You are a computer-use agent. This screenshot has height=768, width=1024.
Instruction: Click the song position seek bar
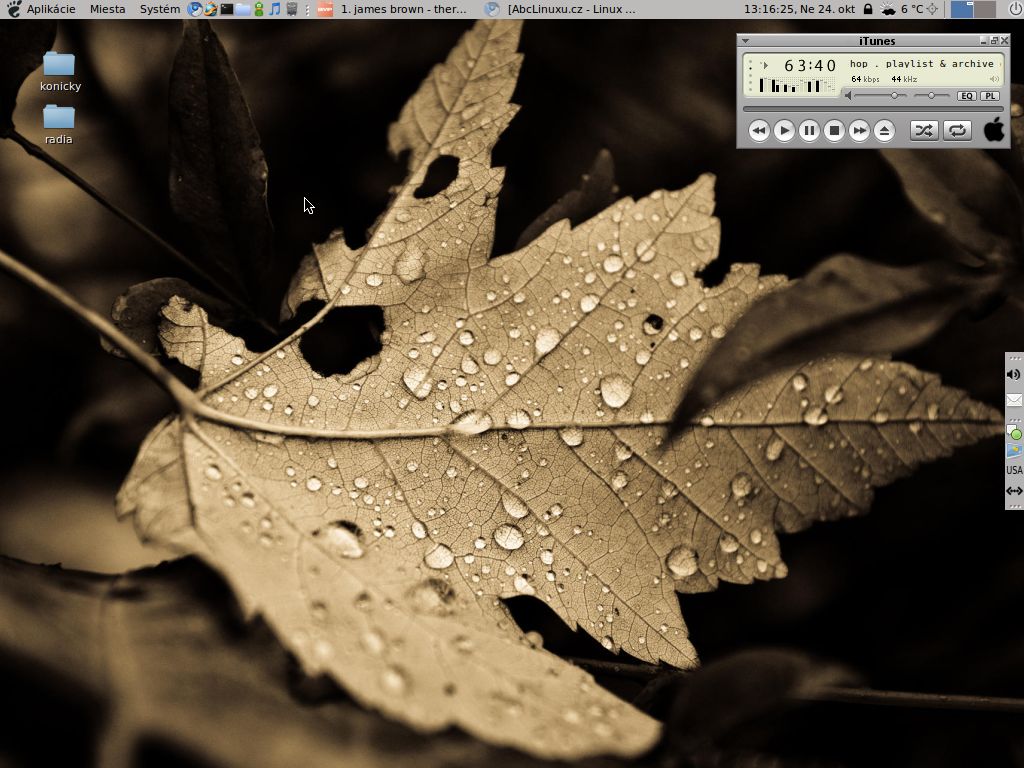pos(873,109)
